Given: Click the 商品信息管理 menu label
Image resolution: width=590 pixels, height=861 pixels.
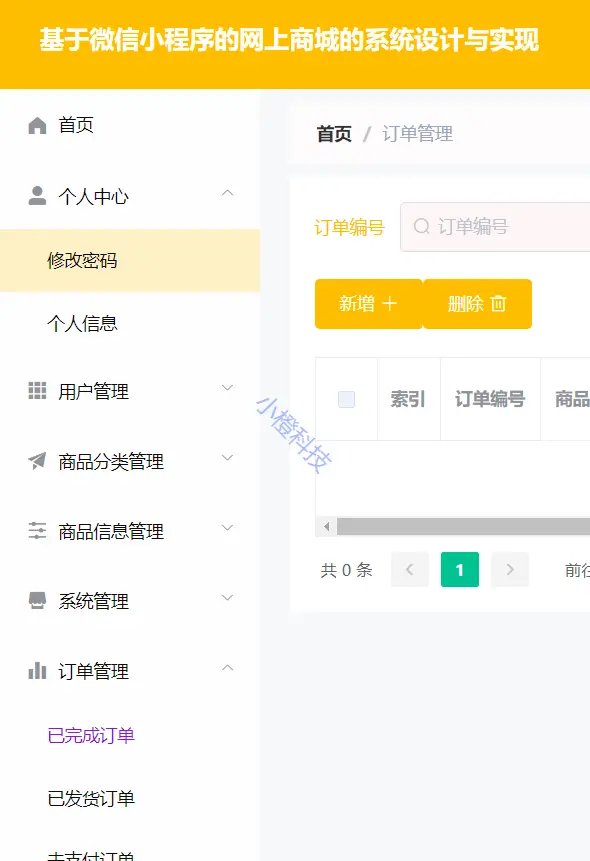Looking at the screenshot, I should (x=111, y=532).
